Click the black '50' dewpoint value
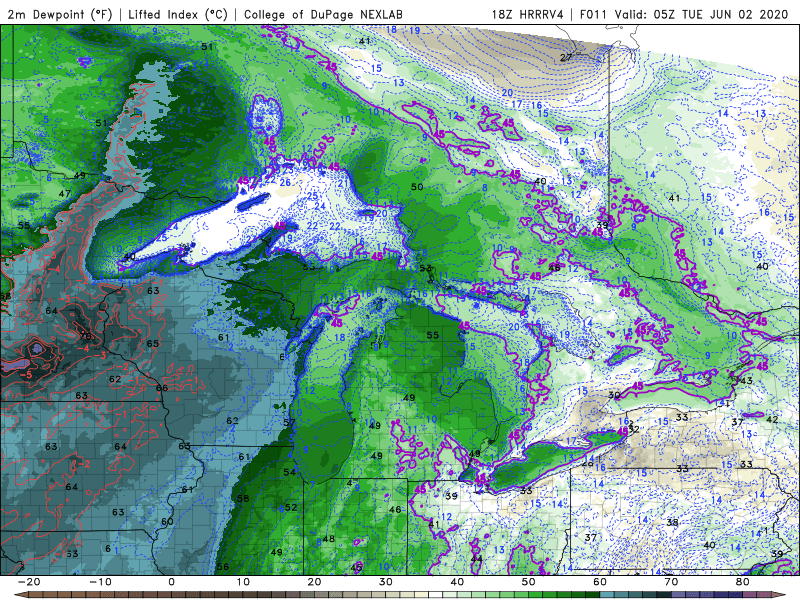 417,187
